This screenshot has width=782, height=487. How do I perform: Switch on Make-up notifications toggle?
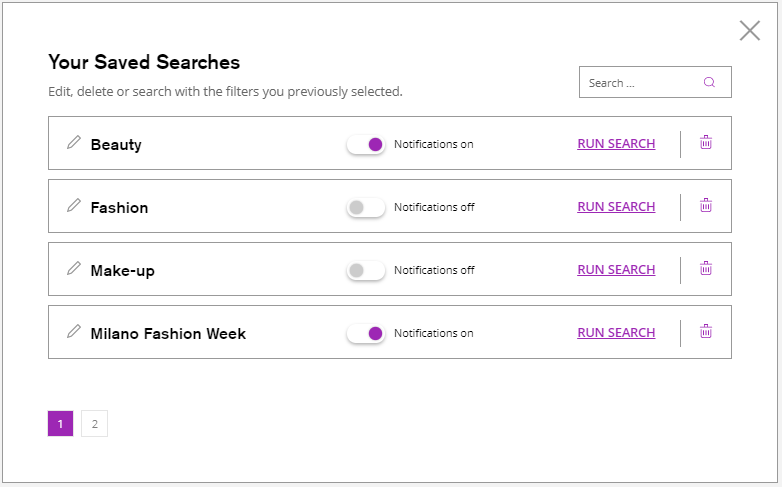click(366, 270)
